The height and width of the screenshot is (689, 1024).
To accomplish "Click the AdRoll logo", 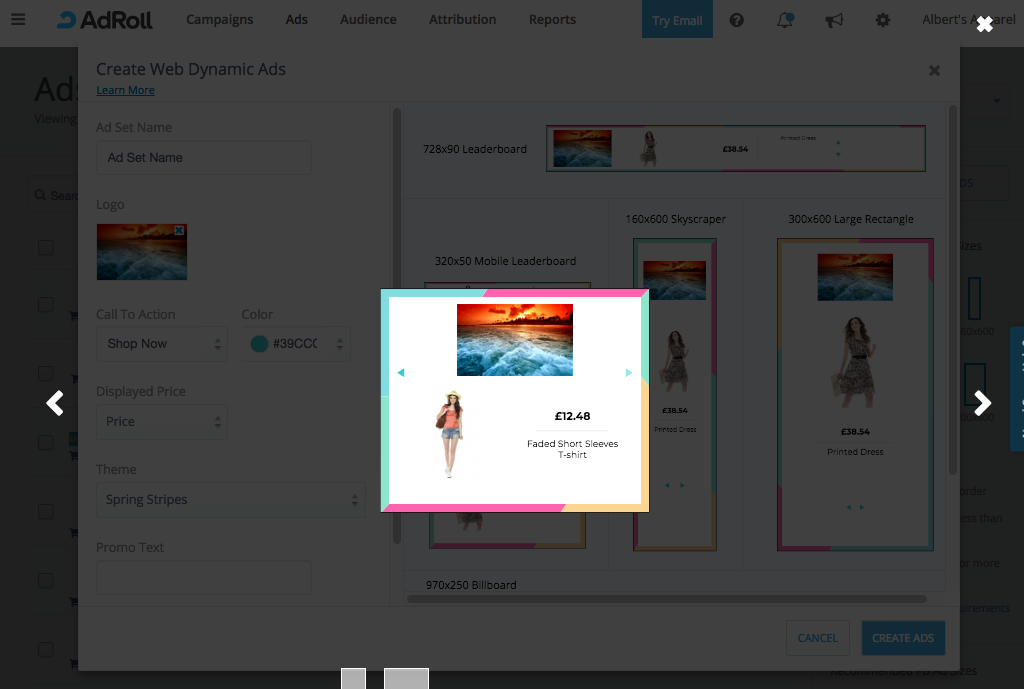I will [x=104, y=20].
